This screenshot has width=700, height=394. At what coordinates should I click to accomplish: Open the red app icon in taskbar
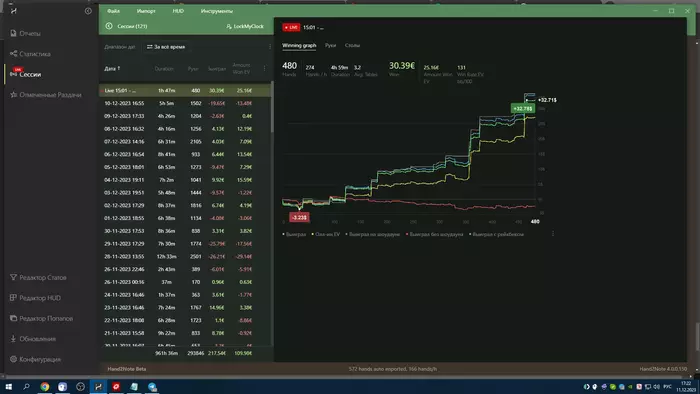point(116,387)
